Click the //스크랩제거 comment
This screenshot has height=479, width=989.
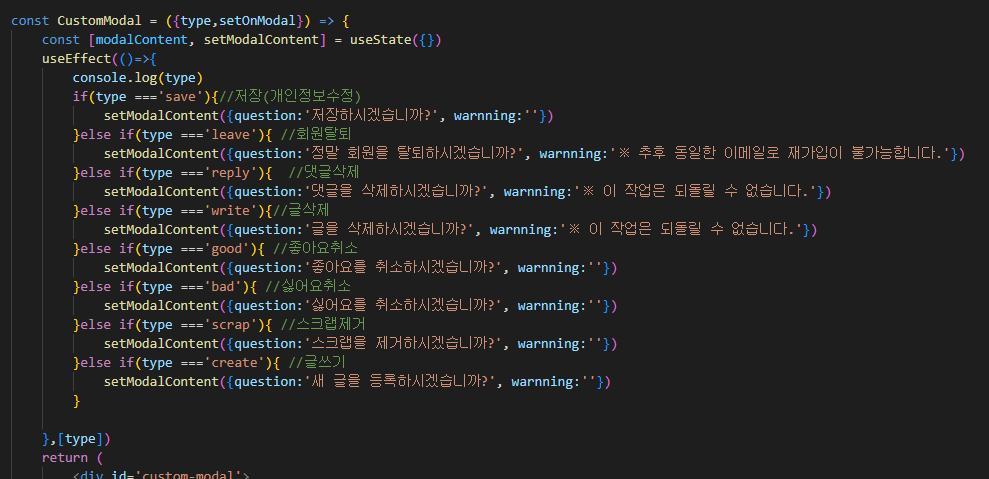[x=324, y=324]
